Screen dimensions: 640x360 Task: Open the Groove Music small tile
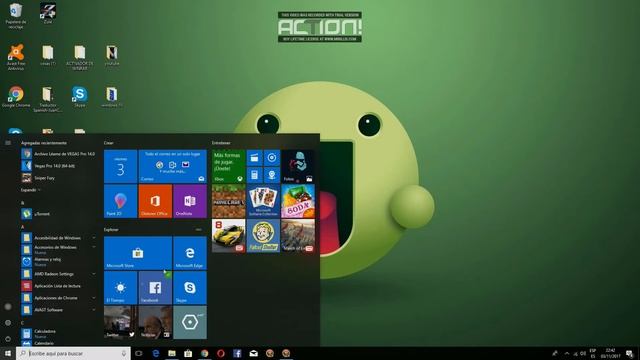272,158
